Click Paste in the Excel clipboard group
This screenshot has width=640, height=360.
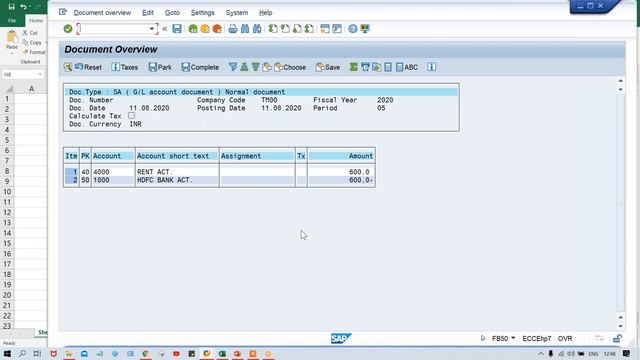pyautogui.click(x=12, y=41)
